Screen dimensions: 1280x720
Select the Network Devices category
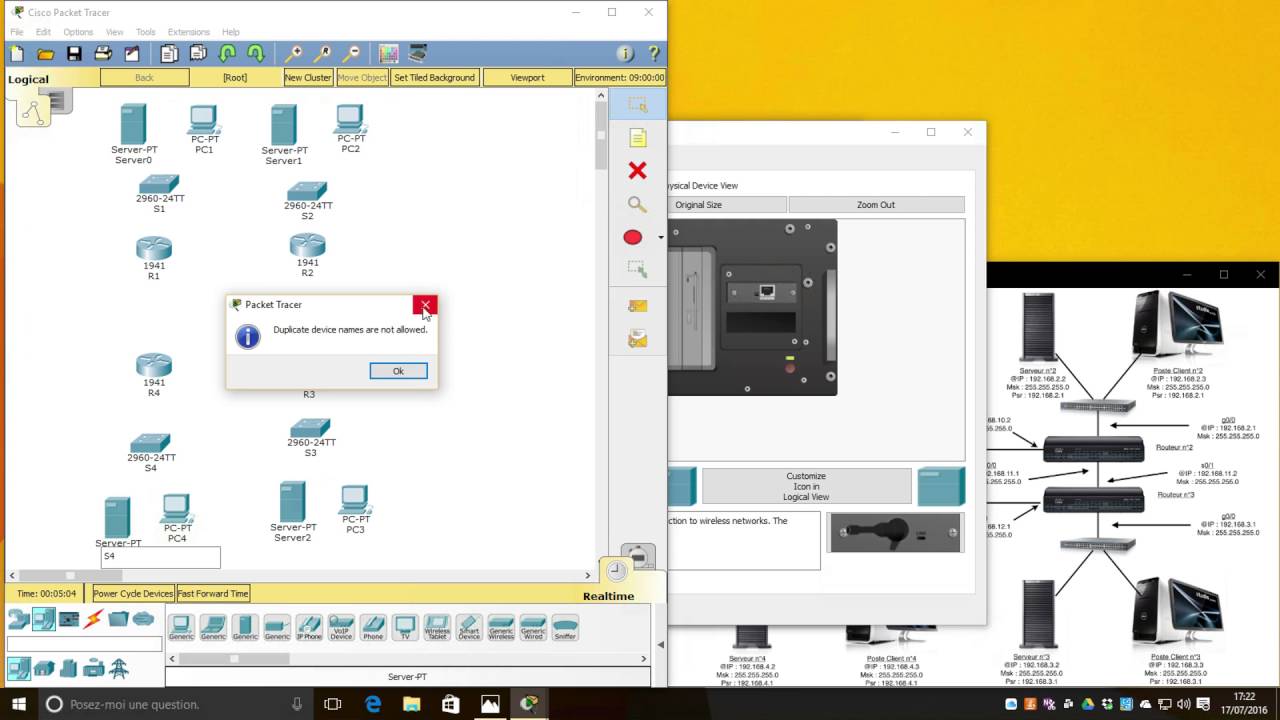19,620
